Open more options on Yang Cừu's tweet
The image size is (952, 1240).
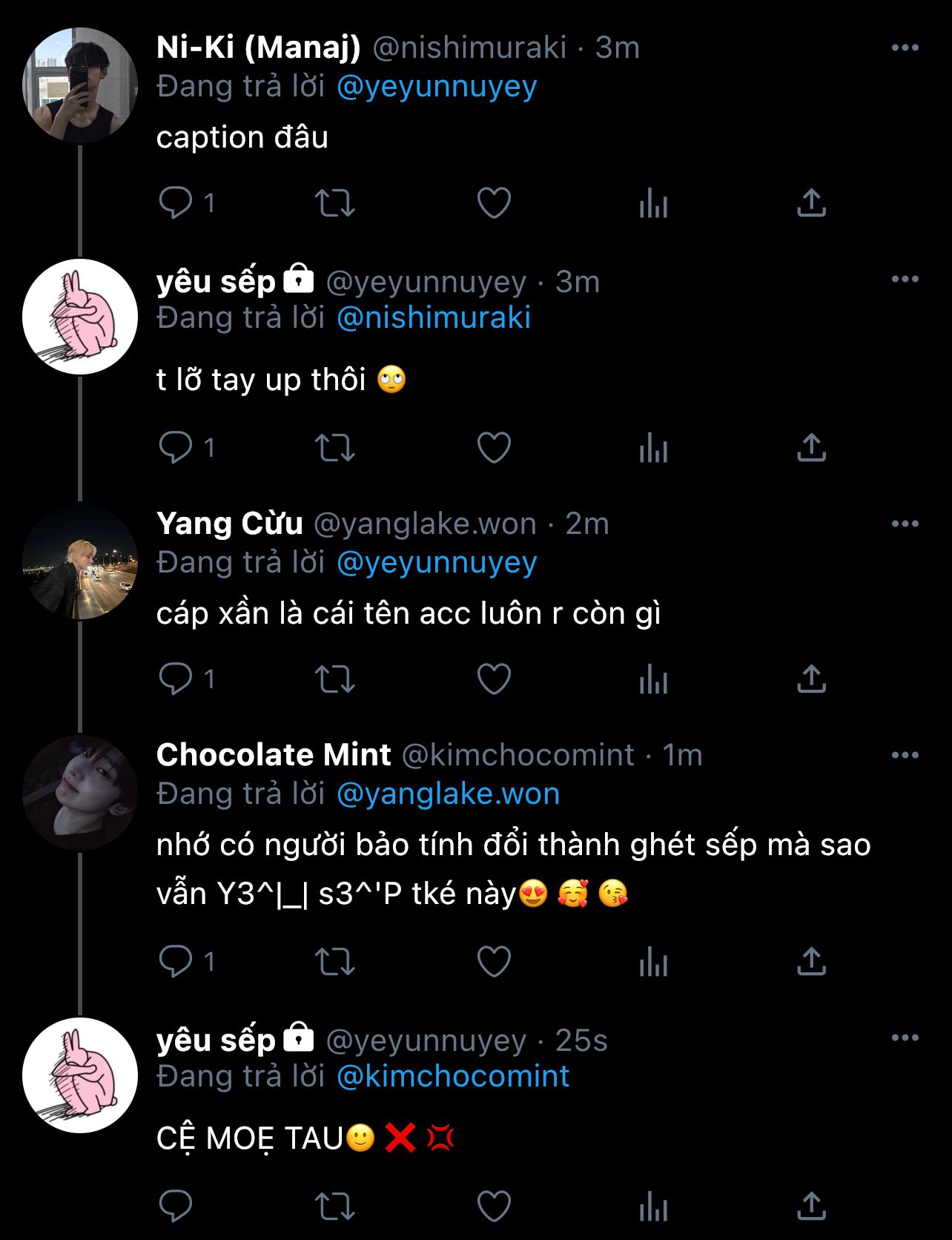[x=905, y=524]
